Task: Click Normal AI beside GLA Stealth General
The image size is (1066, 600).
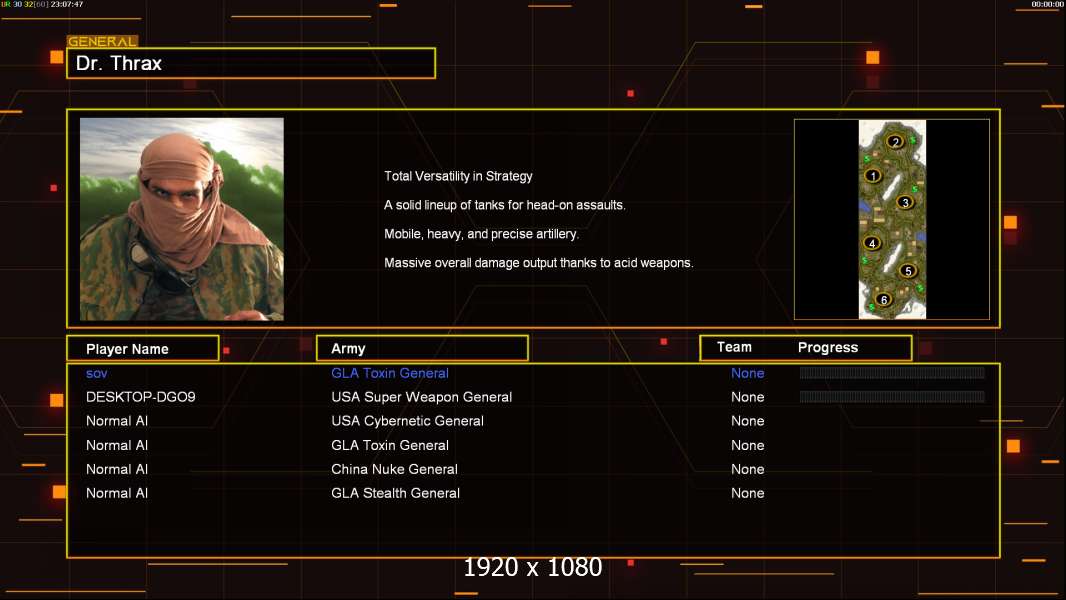Action: tap(117, 493)
